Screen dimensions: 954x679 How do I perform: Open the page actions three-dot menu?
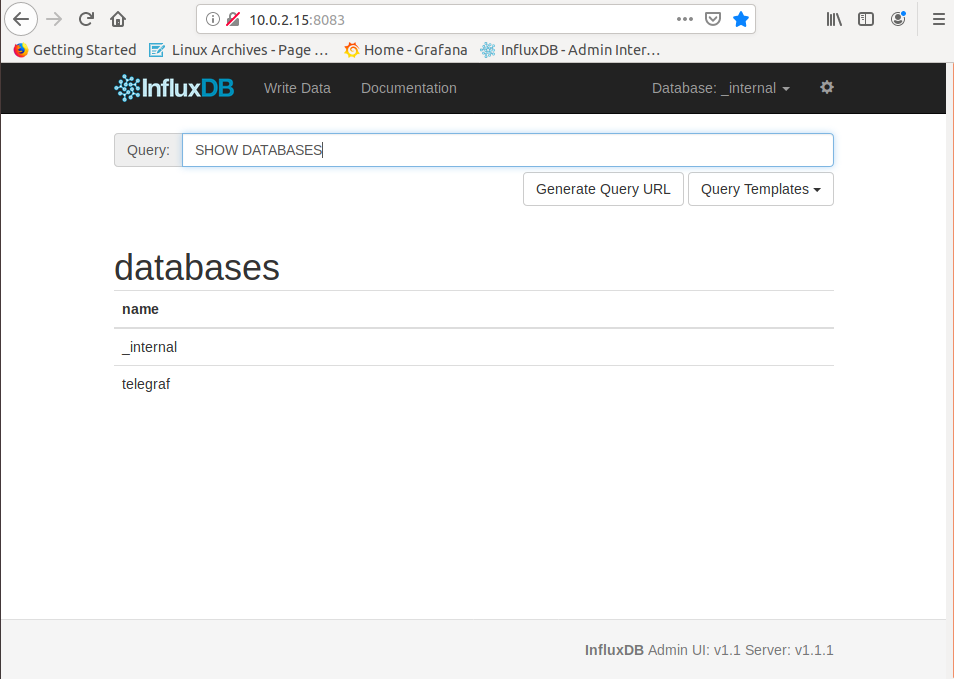click(x=684, y=19)
